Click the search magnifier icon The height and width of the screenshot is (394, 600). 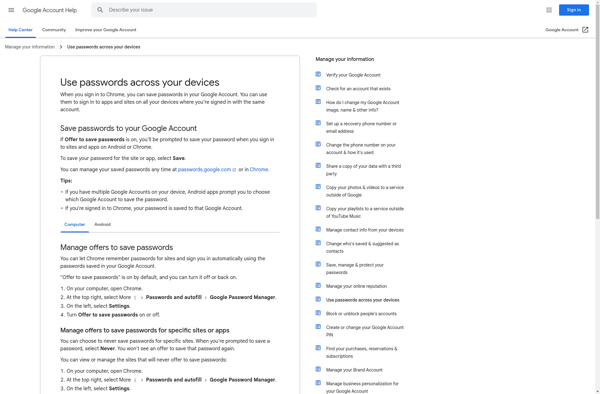[x=100, y=10]
